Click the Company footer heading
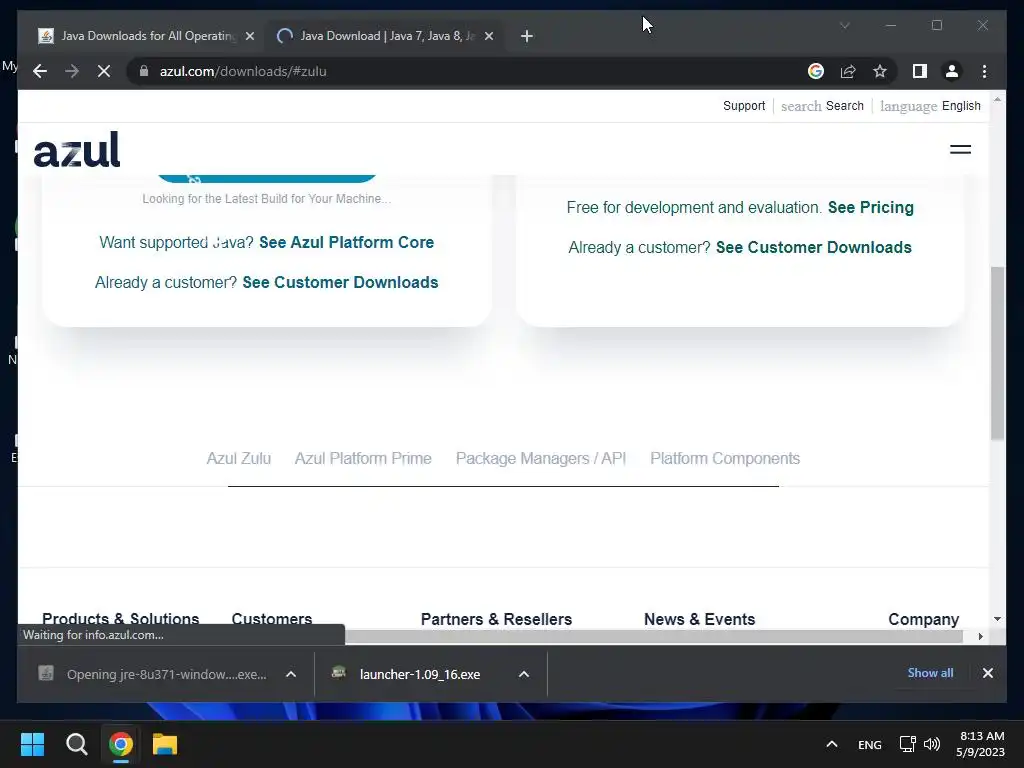Viewport: 1024px width, 768px height. [923, 619]
